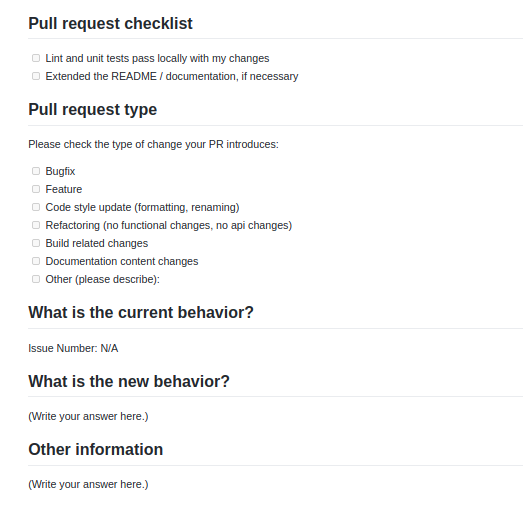The width and height of the screenshot is (523, 510).
Task: Click the Pull request checklist heading
Action: point(110,24)
